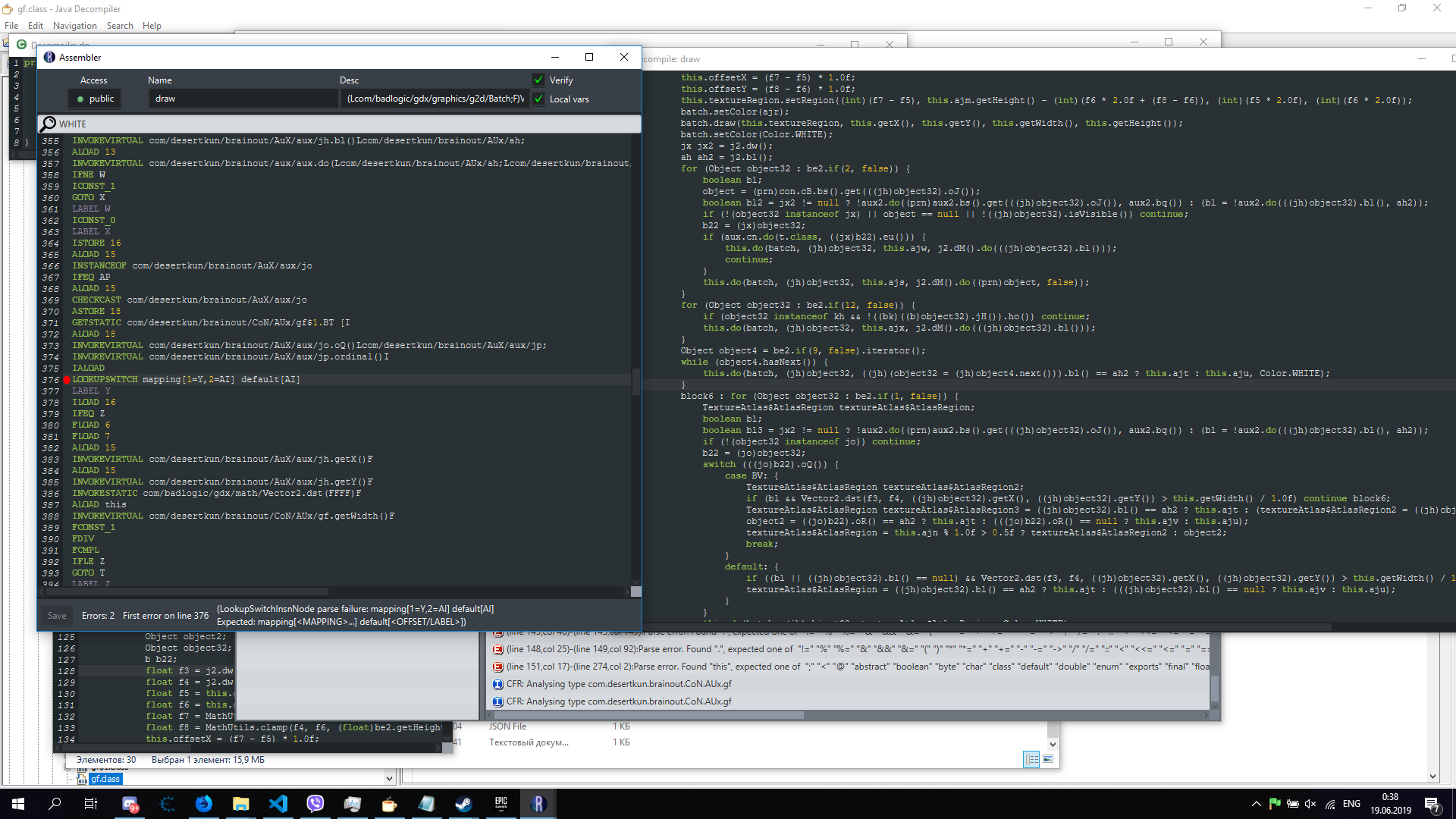The height and width of the screenshot is (819, 1456).
Task: Click the 'First error on line 376' text
Action: click(x=165, y=616)
